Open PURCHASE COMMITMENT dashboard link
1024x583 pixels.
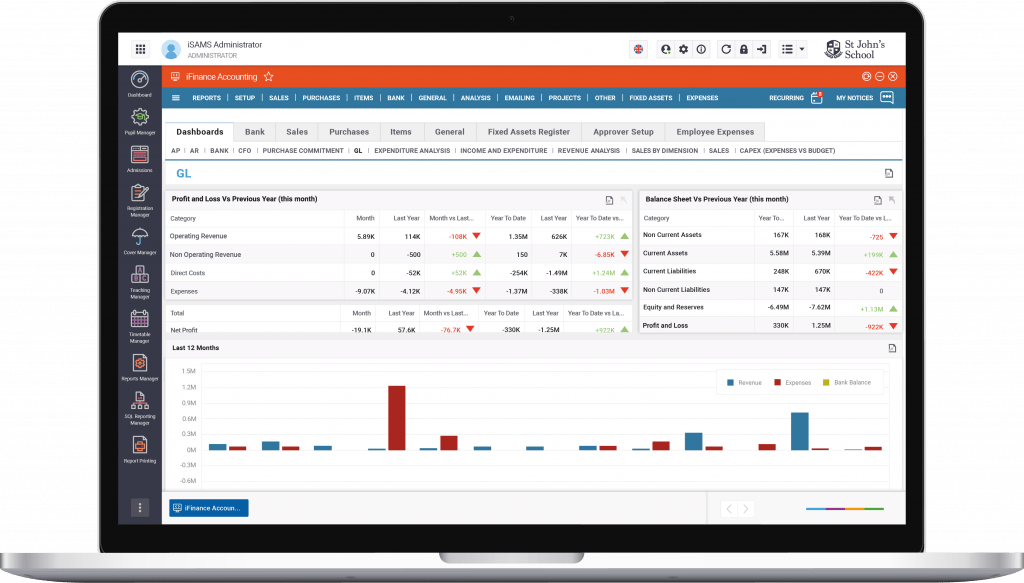click(x=303, y=151)
